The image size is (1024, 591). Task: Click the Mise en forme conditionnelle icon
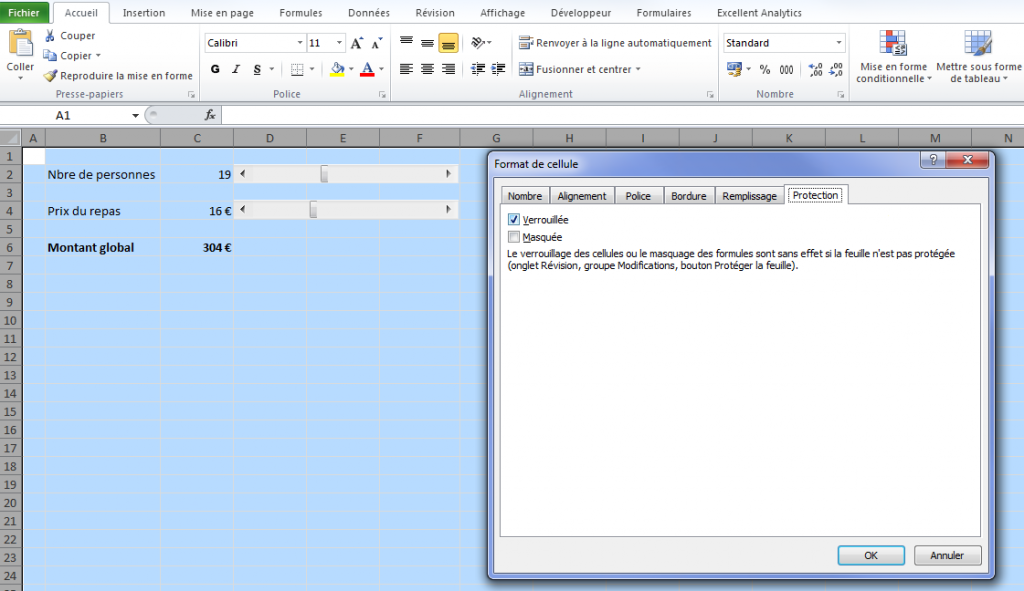(892, 43)
